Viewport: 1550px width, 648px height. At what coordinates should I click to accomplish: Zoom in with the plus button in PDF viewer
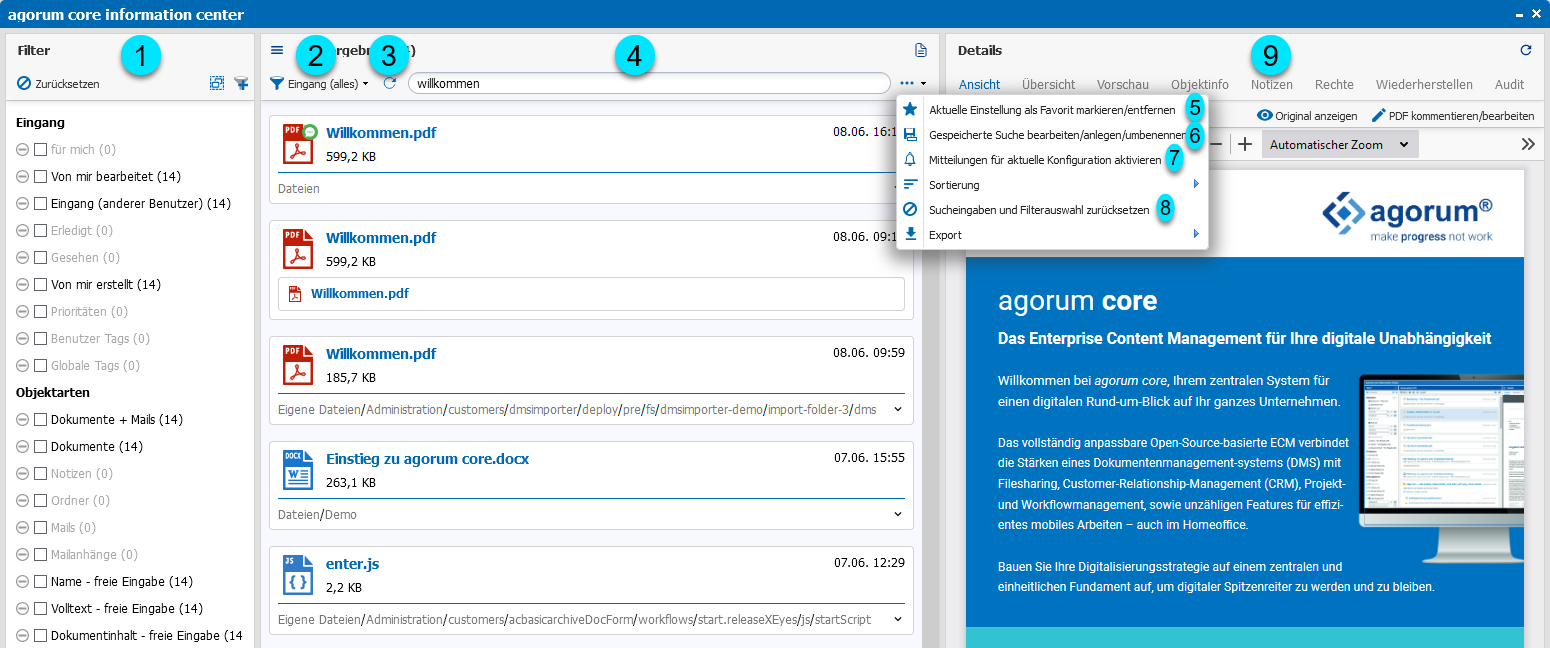coord(1245,144)
